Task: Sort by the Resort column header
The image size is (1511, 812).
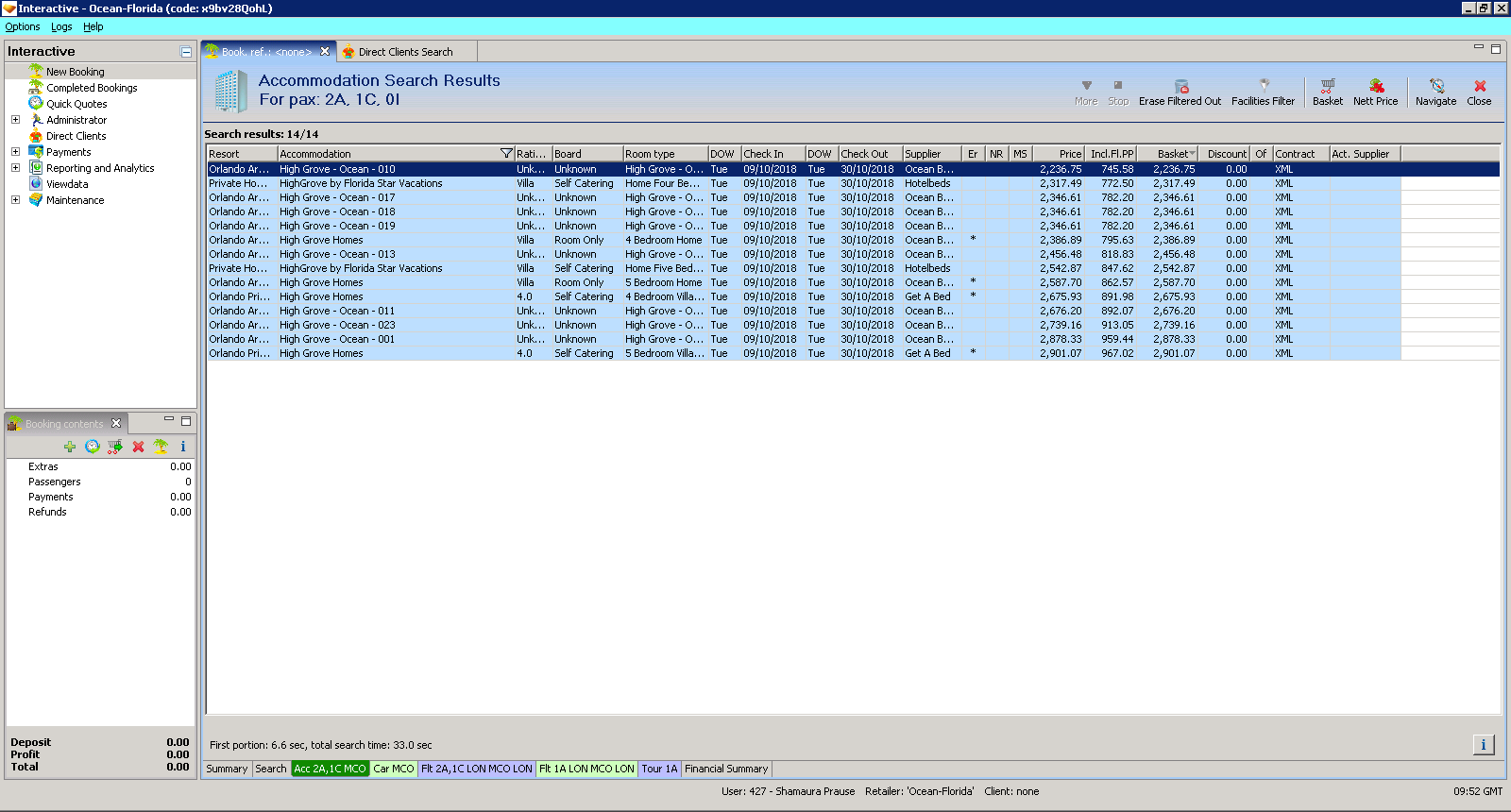Action: (x=243, y=154)
